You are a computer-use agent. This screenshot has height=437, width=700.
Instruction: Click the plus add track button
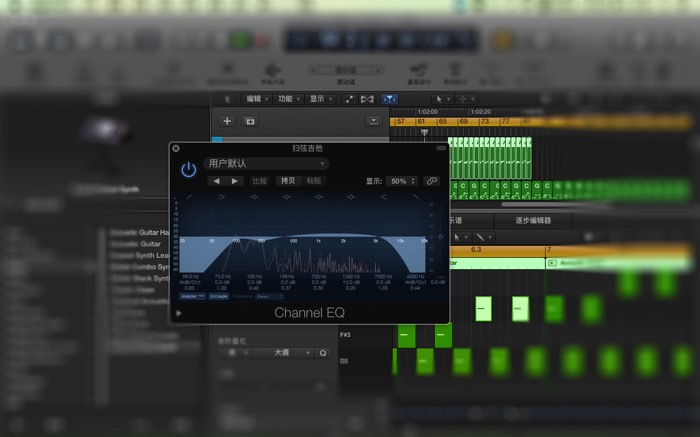tap(227, 121)
